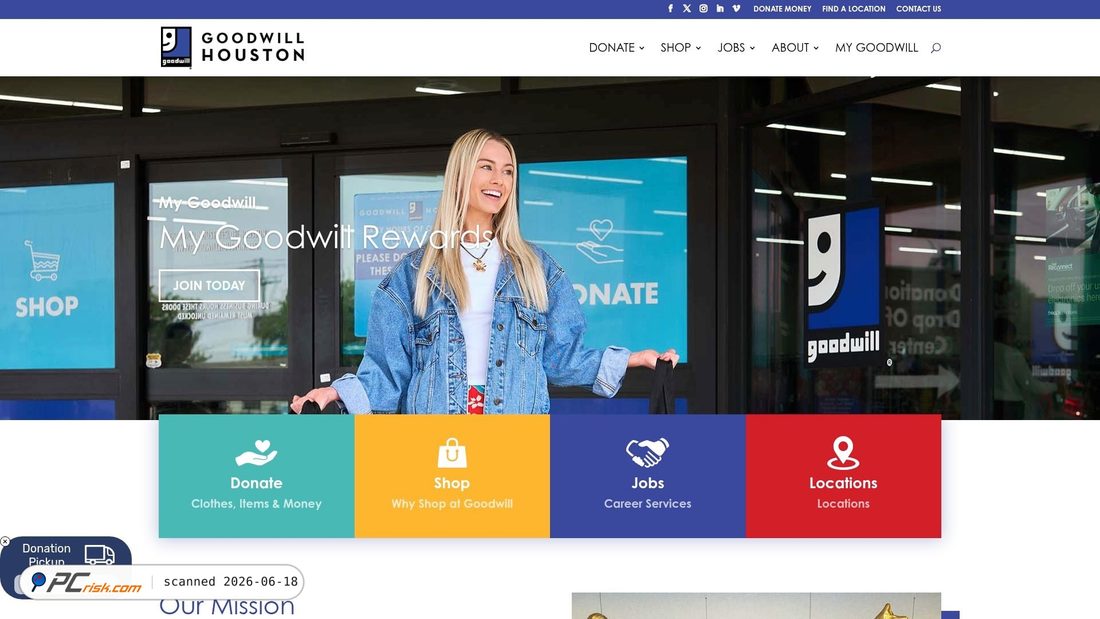Click 'Clothes, Items & Money' text

click(256, 504)
